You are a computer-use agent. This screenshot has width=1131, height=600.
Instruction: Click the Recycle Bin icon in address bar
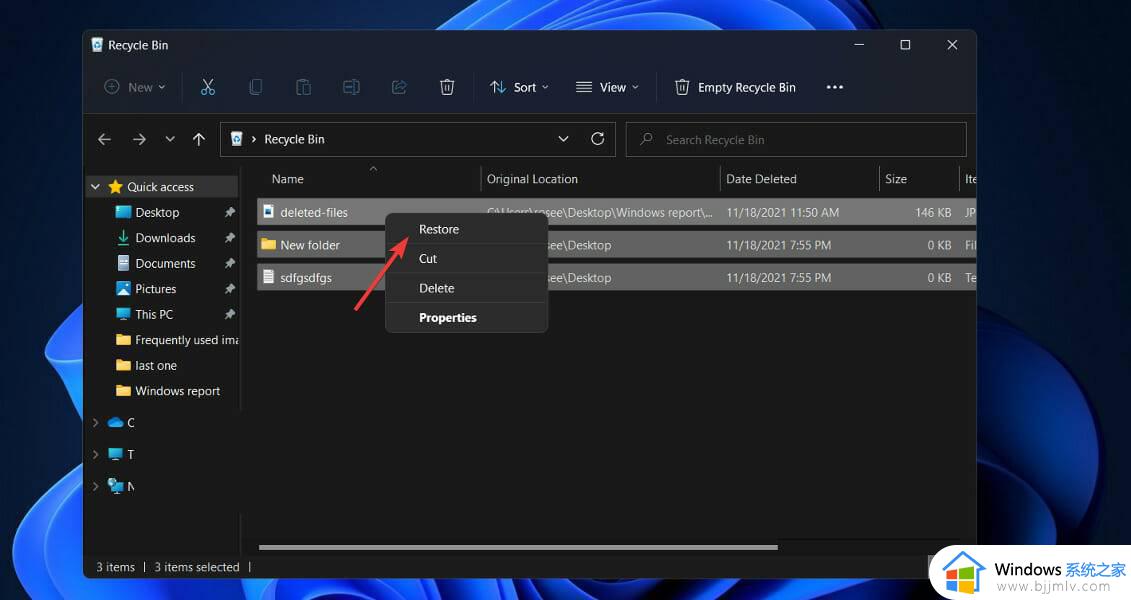(236, 138)
